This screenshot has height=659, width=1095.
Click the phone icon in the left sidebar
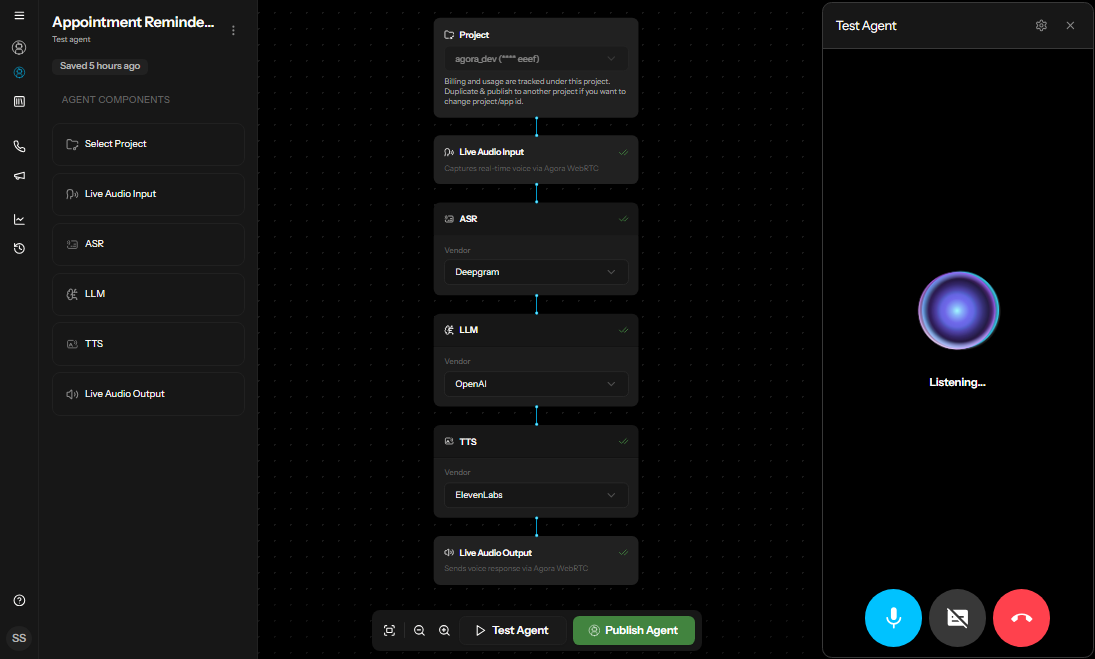click(x=19, y=146)
